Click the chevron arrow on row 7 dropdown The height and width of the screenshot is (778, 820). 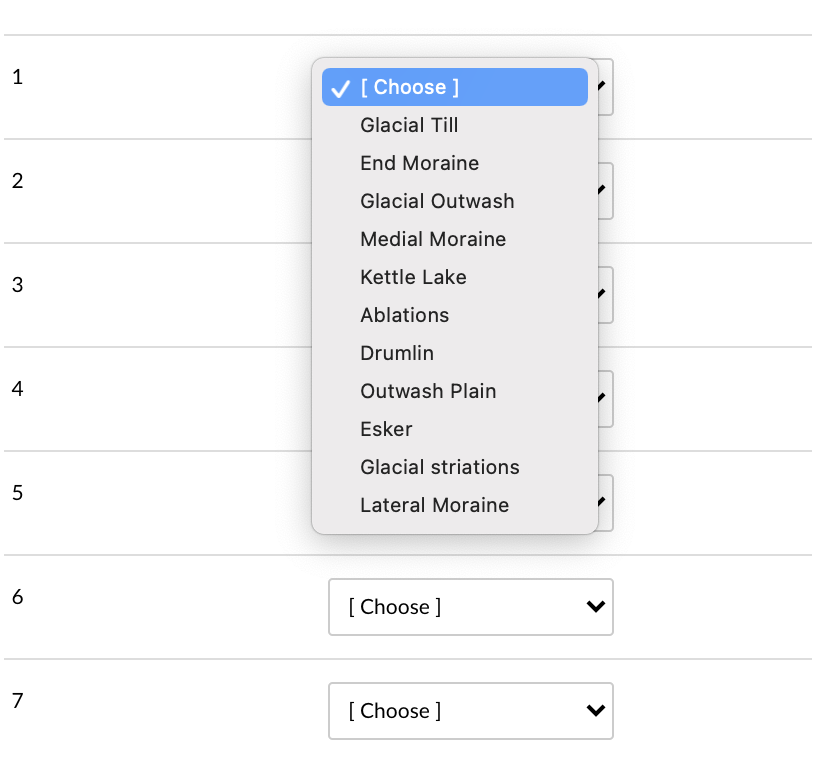coord(595,711)
